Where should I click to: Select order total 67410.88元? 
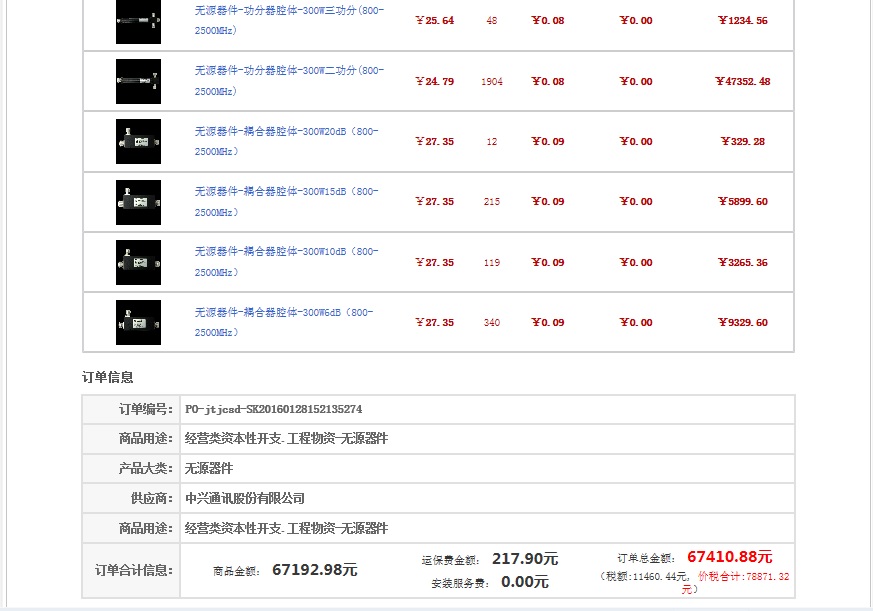(x=730, y=557)
